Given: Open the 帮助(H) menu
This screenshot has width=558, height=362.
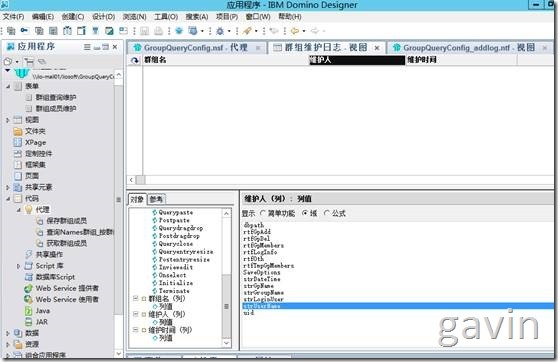Looking at the screenshot, I should pos(290,17).
